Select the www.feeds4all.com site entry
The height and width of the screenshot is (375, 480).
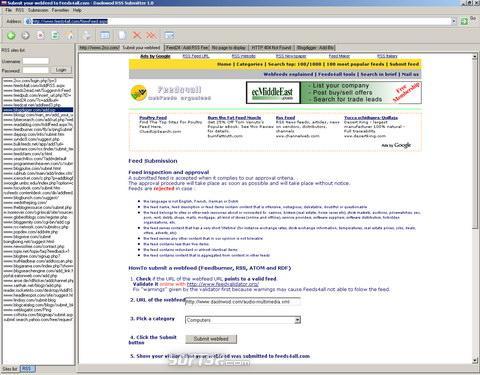click(x=38, y=85)
